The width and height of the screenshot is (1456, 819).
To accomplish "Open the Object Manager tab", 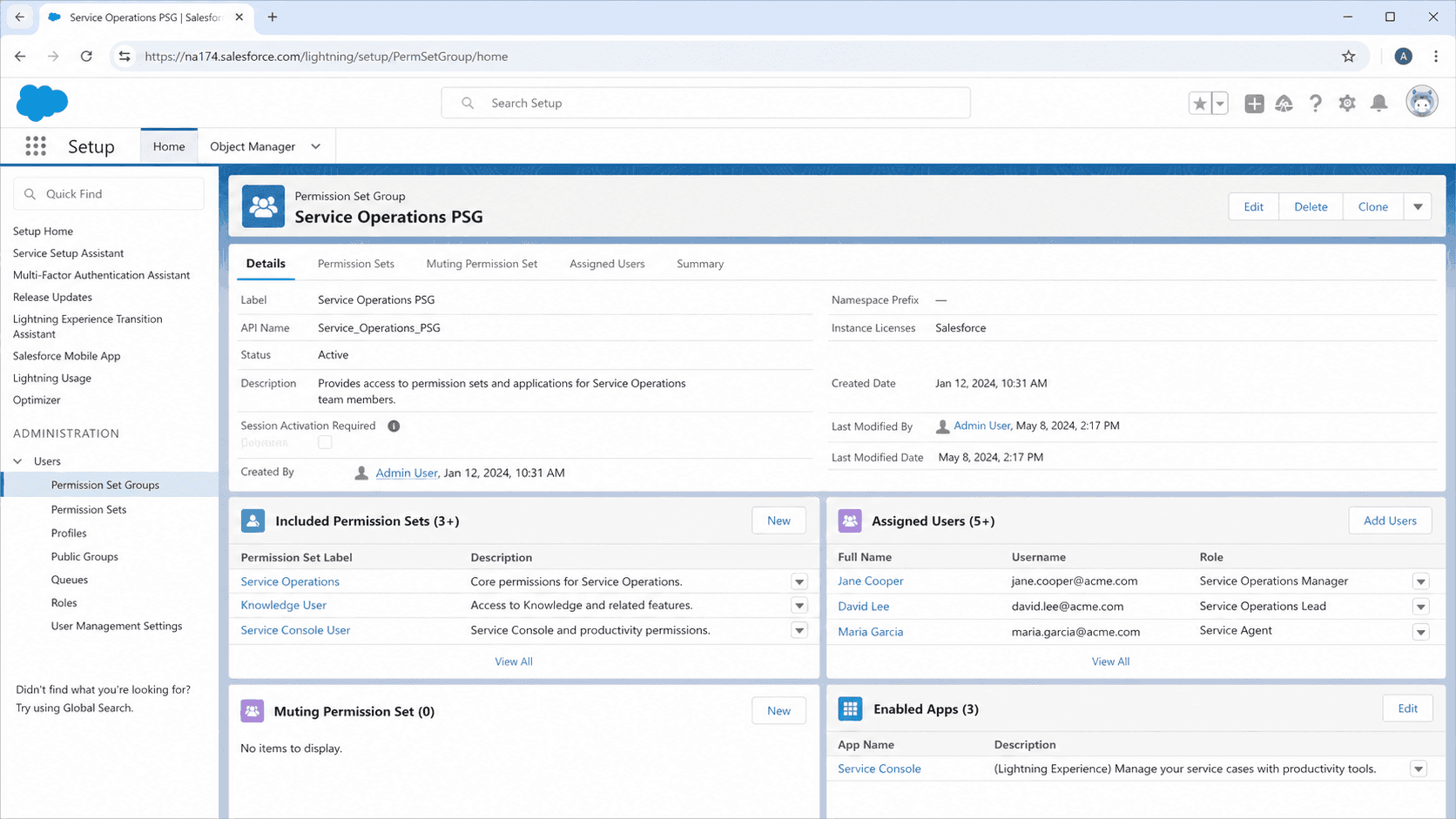I will tap(253, 146).
